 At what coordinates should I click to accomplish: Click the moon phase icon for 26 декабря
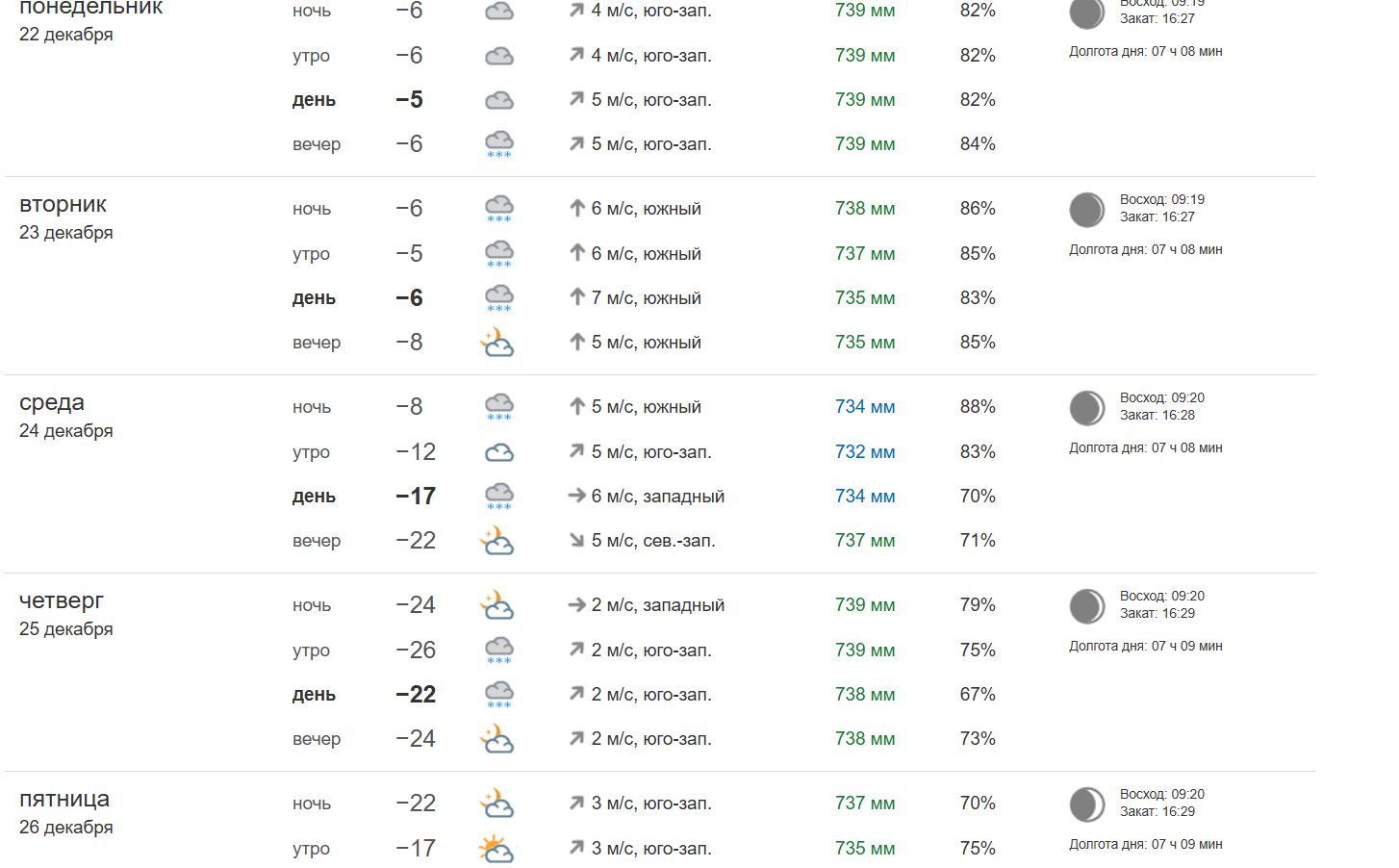pos(1087,804)
